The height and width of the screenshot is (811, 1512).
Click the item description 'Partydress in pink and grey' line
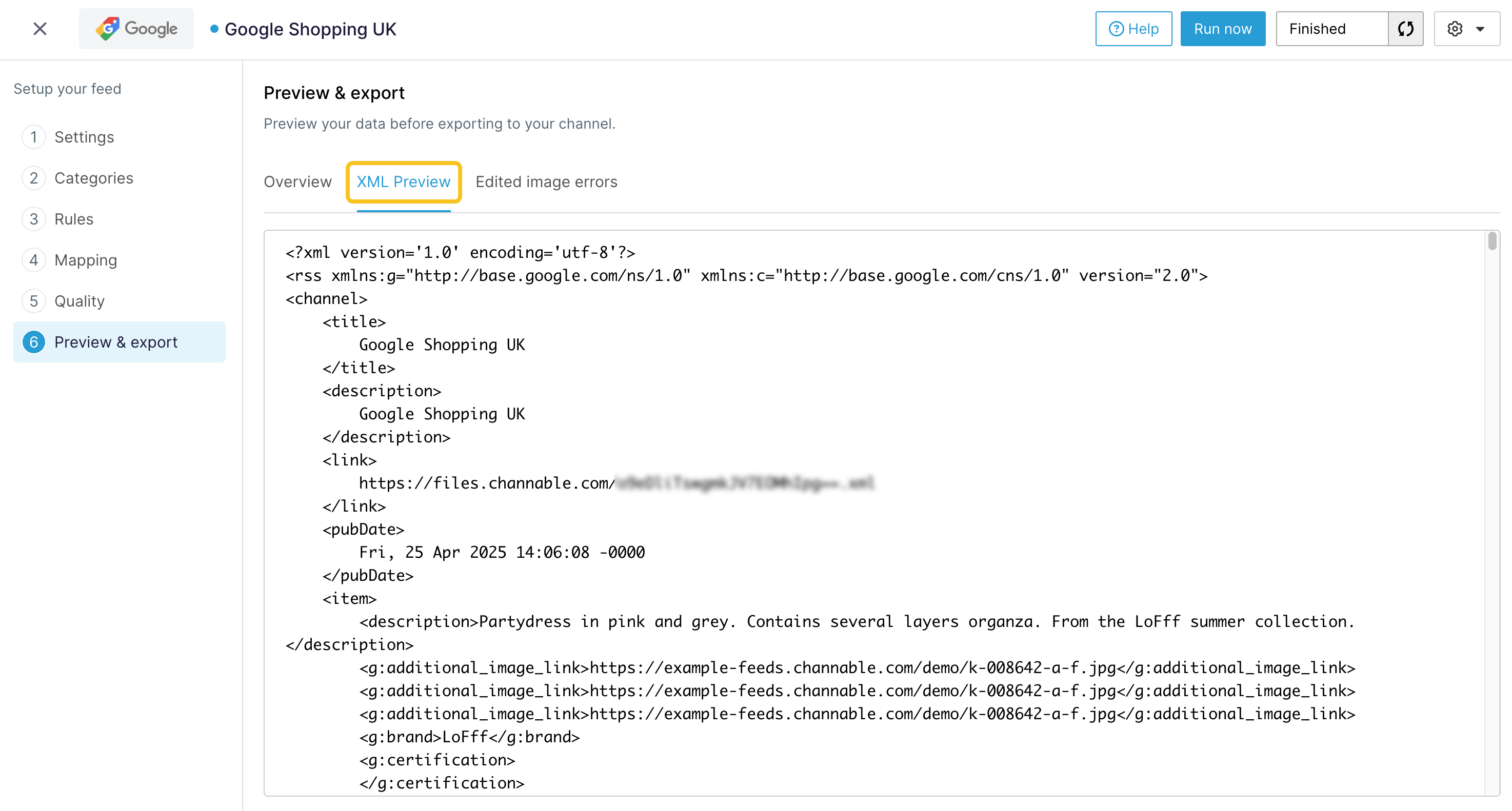tap(857, 621)
